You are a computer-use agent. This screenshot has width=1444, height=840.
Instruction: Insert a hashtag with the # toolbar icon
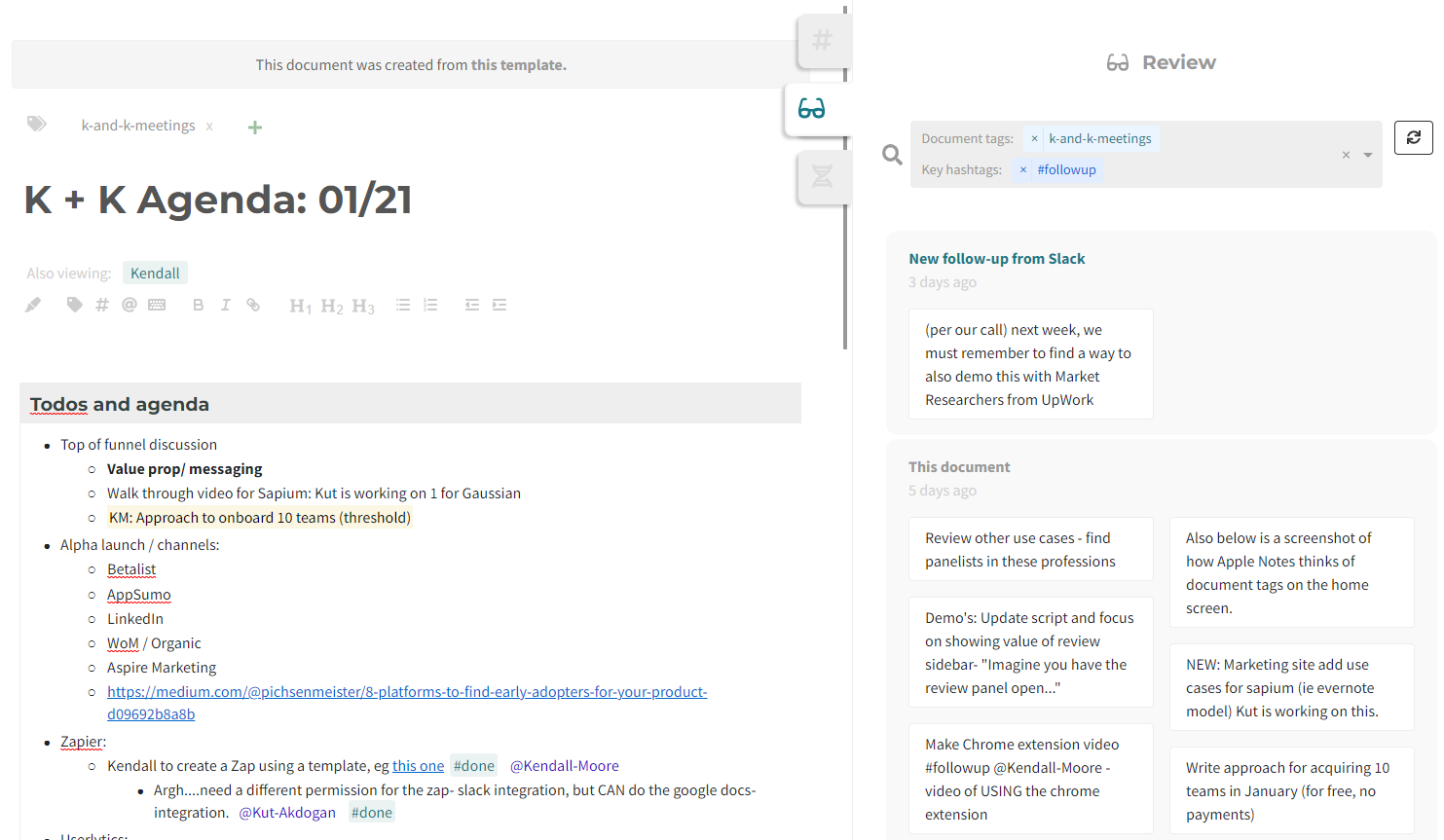[102, 305]
